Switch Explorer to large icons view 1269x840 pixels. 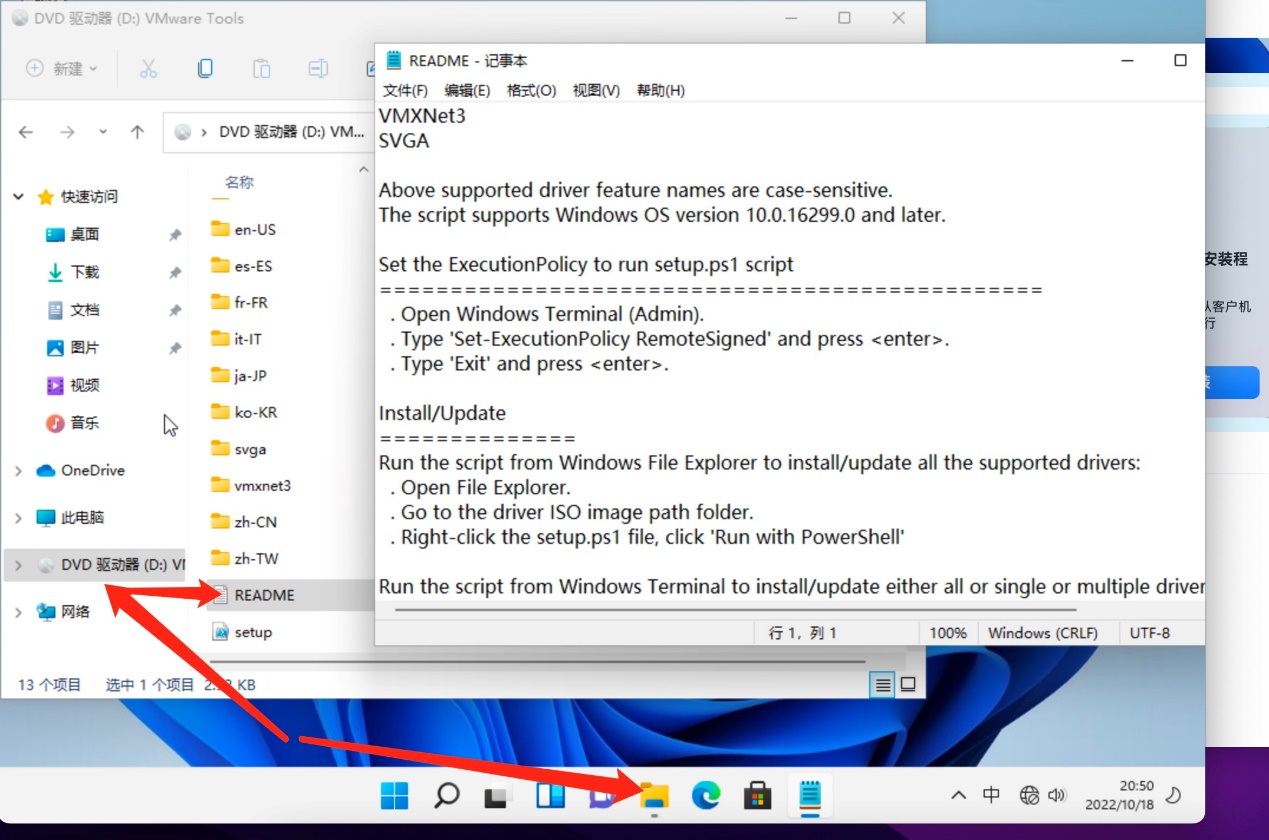point(908,685)
